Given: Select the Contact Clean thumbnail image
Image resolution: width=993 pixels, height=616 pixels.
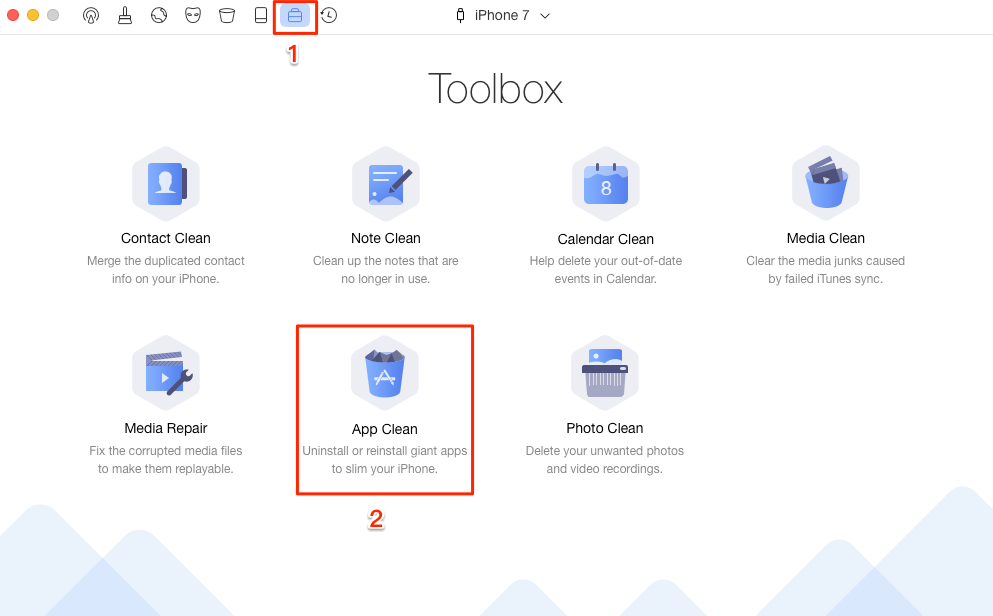Looking at the screenshot, I should pyautogui.click(x=165, y=183).
